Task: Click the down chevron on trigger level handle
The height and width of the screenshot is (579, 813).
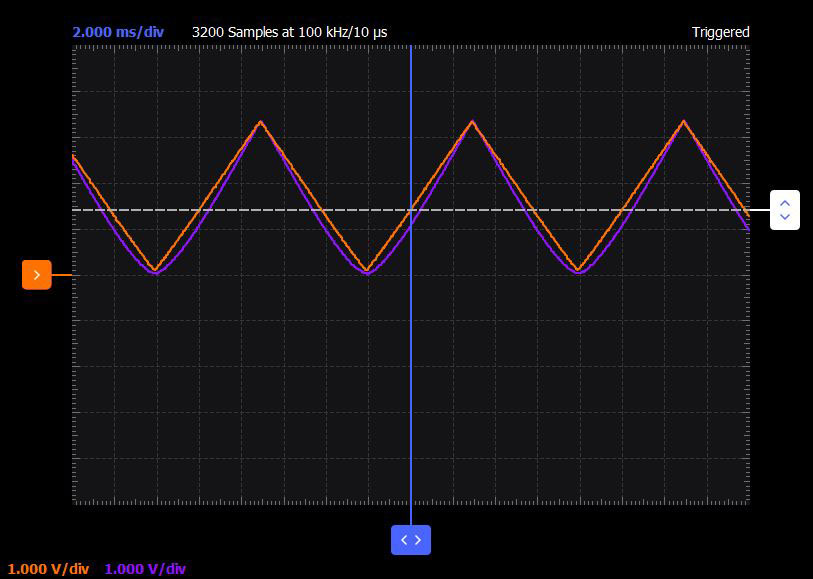Action: 785,217
